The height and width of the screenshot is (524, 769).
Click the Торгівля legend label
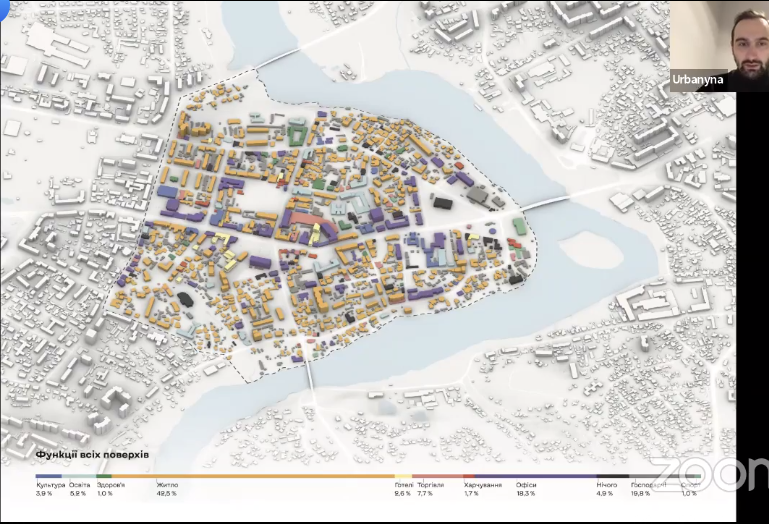click(x=430, y=486)
